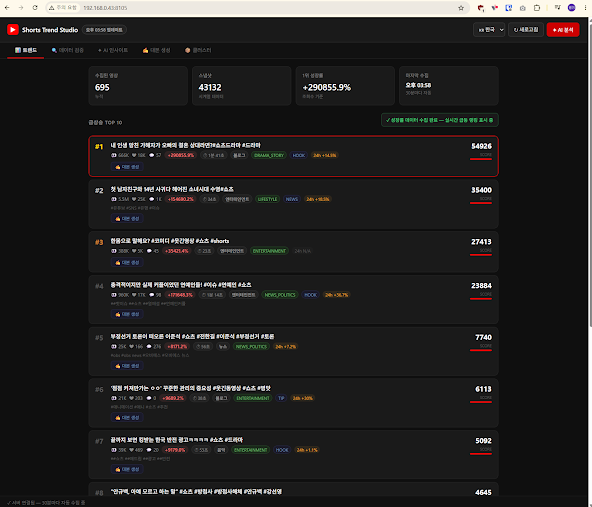Open the 클러스터 tab

[198, 50]
